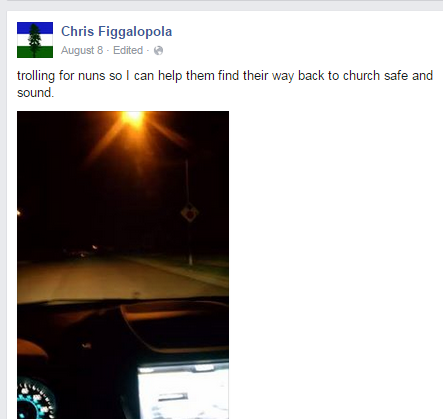
Task: Click the gray page background above post
Action: click(221, 5)
